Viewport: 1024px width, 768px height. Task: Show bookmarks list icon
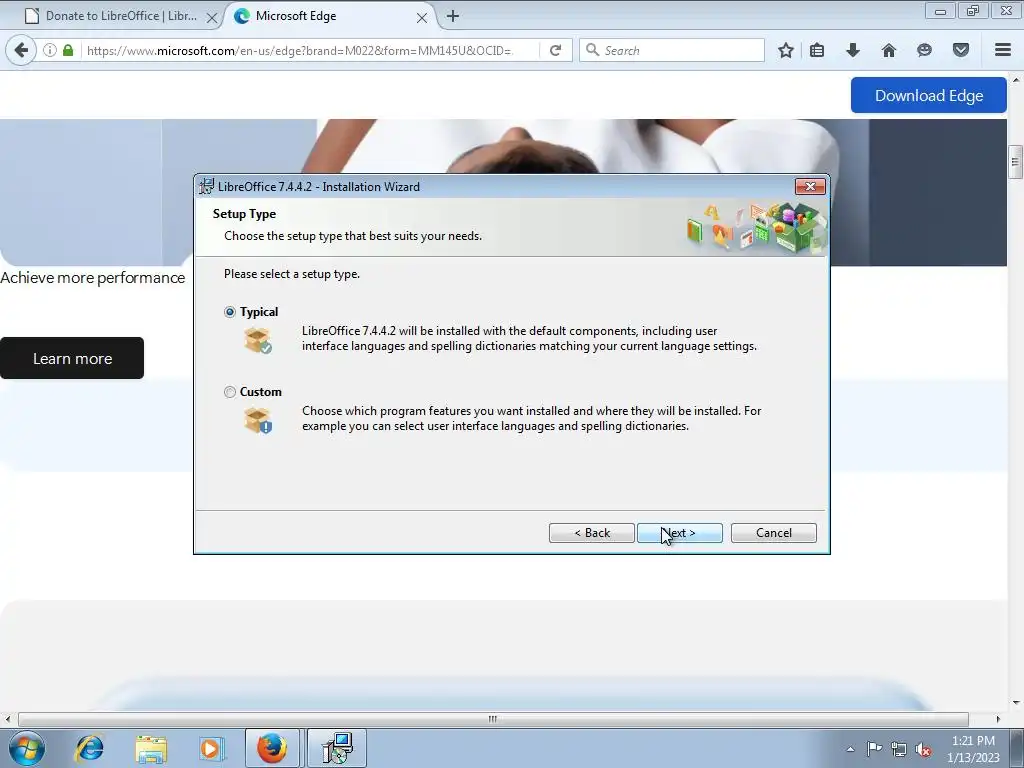point(817,50)
